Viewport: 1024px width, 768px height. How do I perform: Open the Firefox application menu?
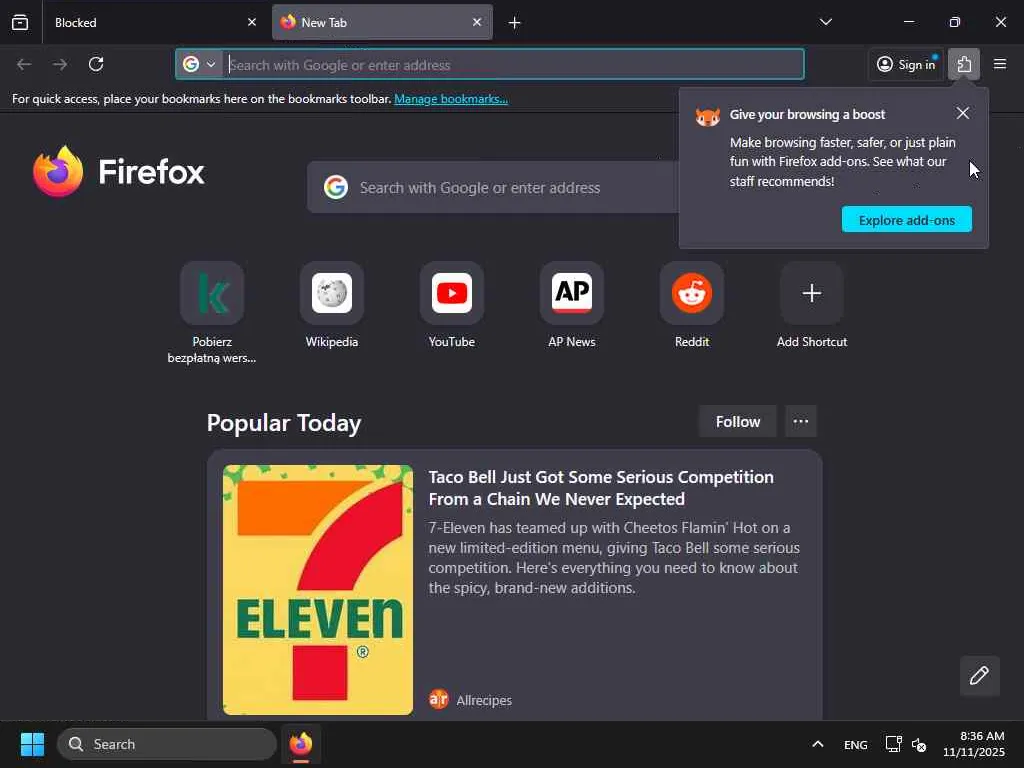(1000, 64)
